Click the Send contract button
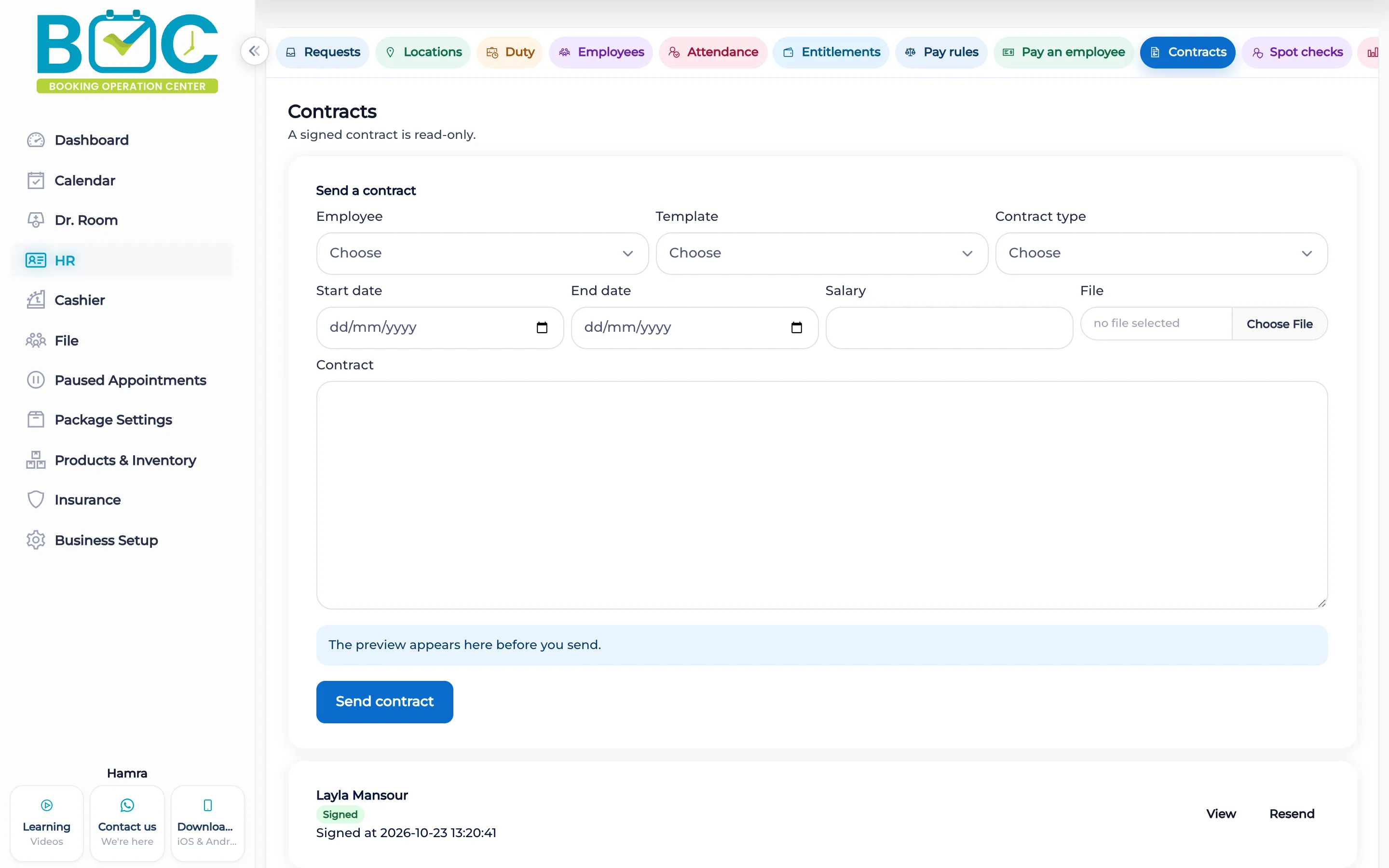Viewport: 1389px width, 868px height. 384,702
